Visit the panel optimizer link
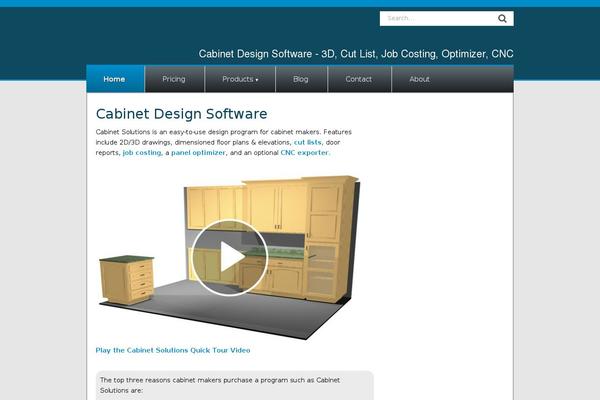The height and width of the screenshot is (400, 600). point(198,152)
